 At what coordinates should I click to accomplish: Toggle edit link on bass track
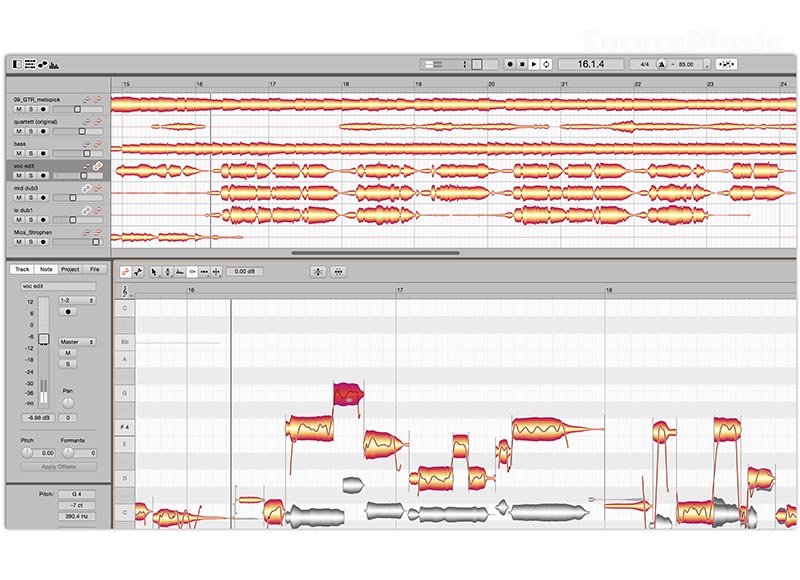click(97, 144)
